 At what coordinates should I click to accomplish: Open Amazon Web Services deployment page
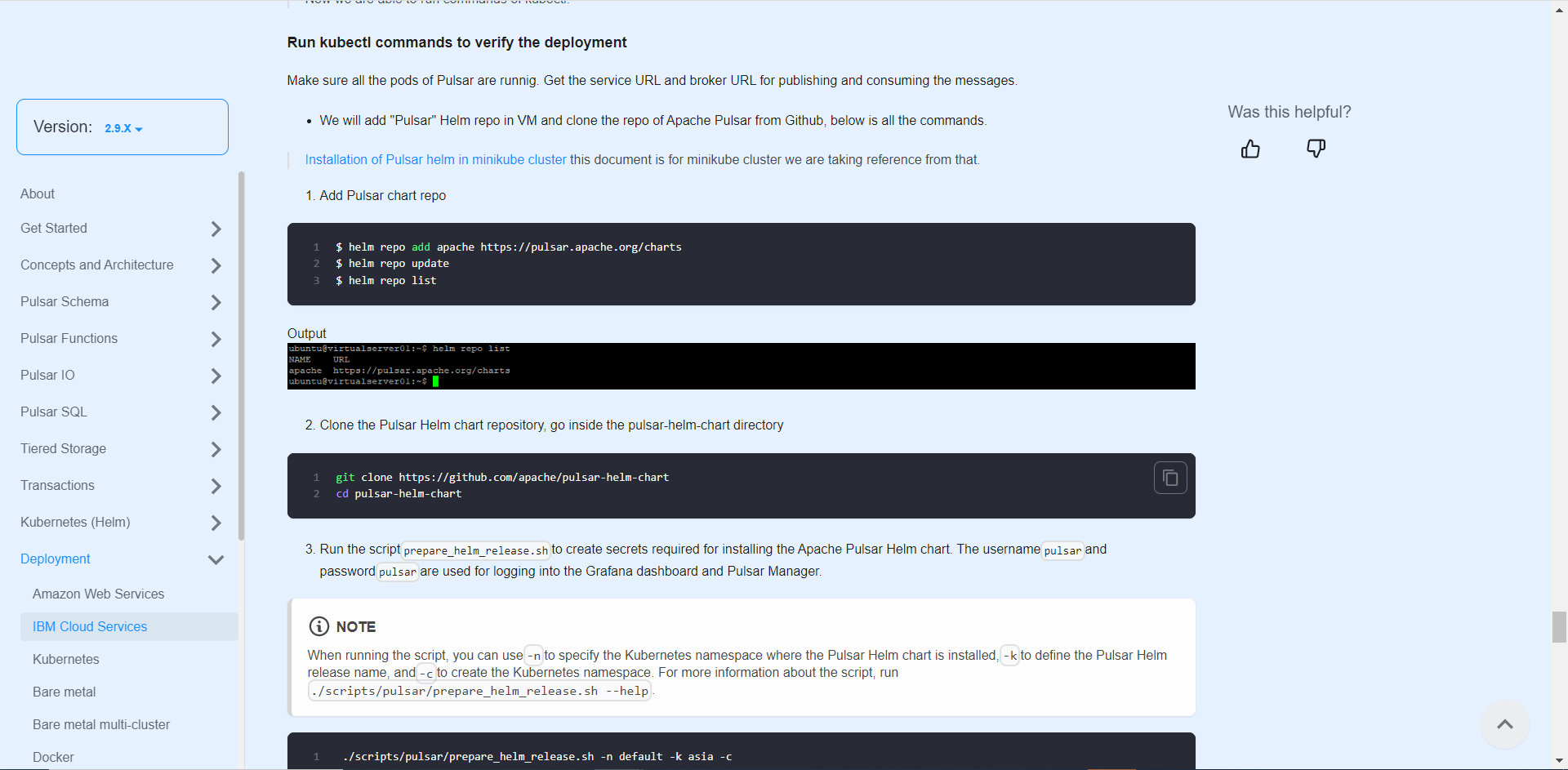pos(98,594)
